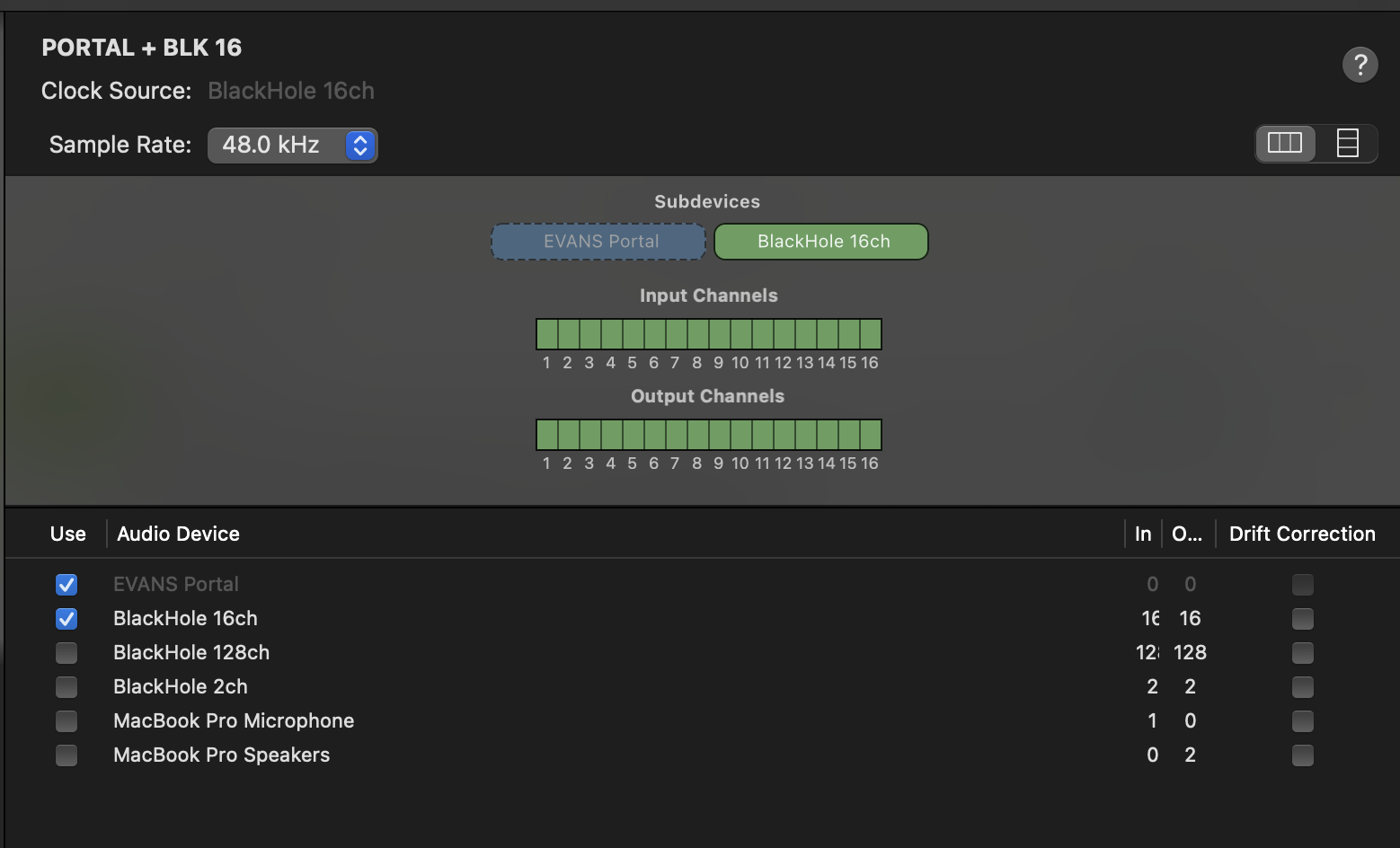Check Use for MacBook Pro Speakers
The image size is (1400, 848).
[66, 755]
